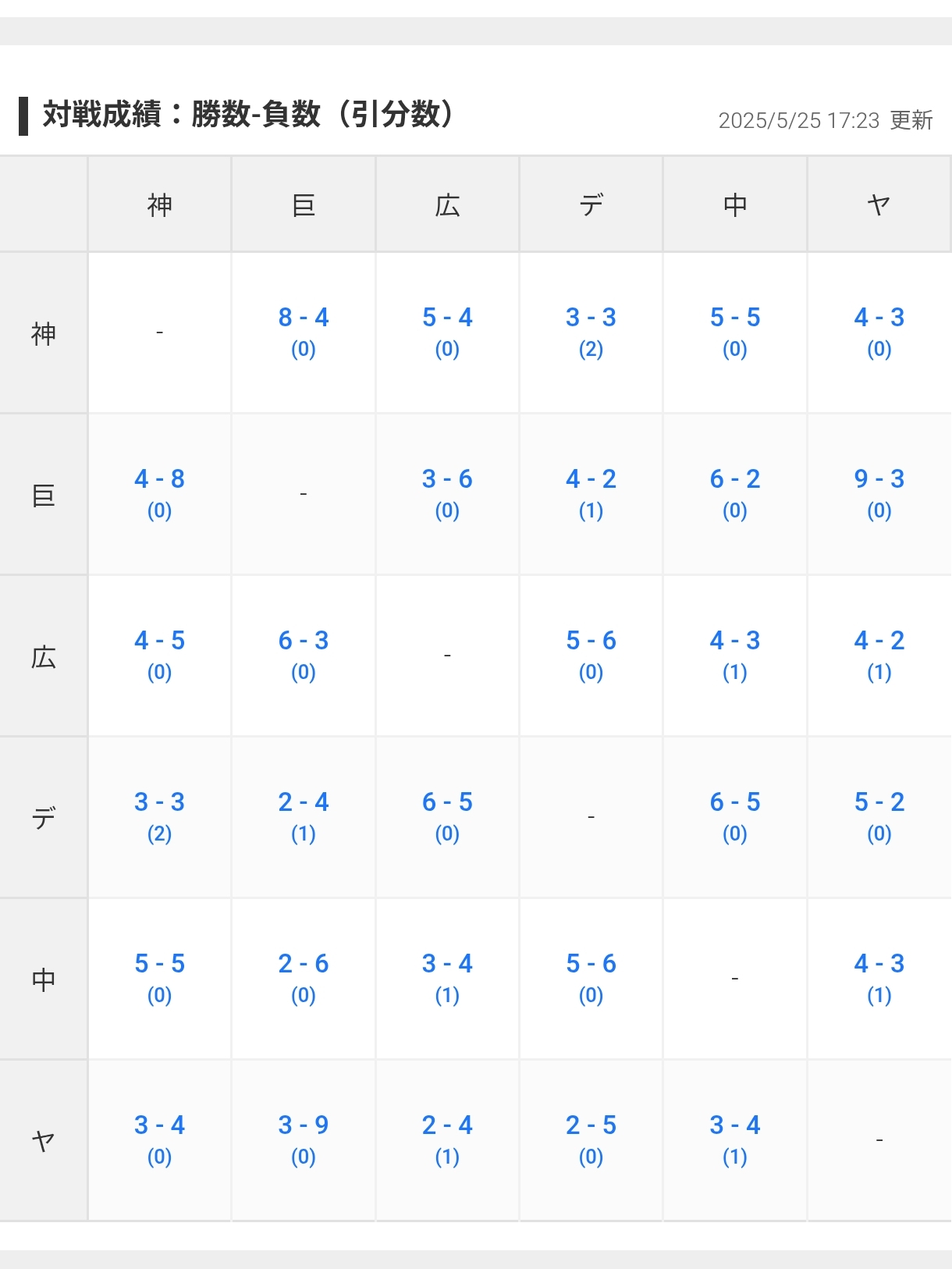Open the 2 - 6 record in the 中 row
The image size is (952, 1269).
point(303,964)
